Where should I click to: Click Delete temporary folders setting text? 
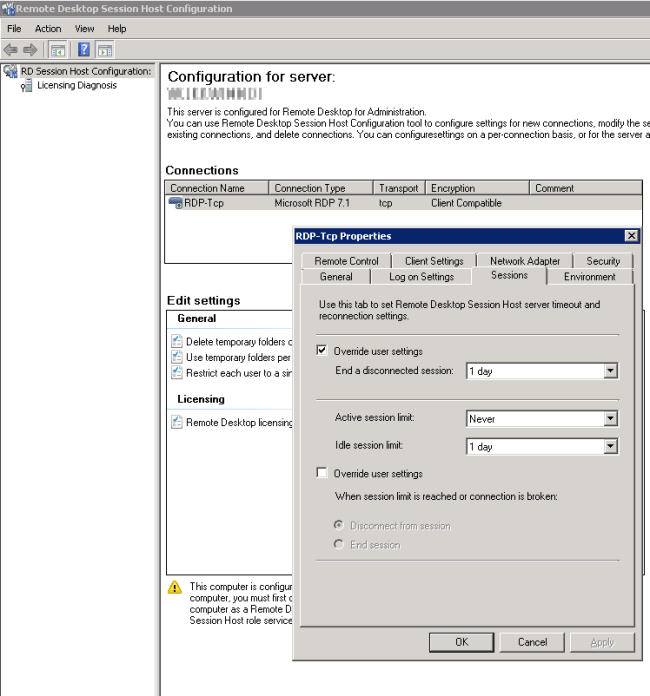(239, 341)
